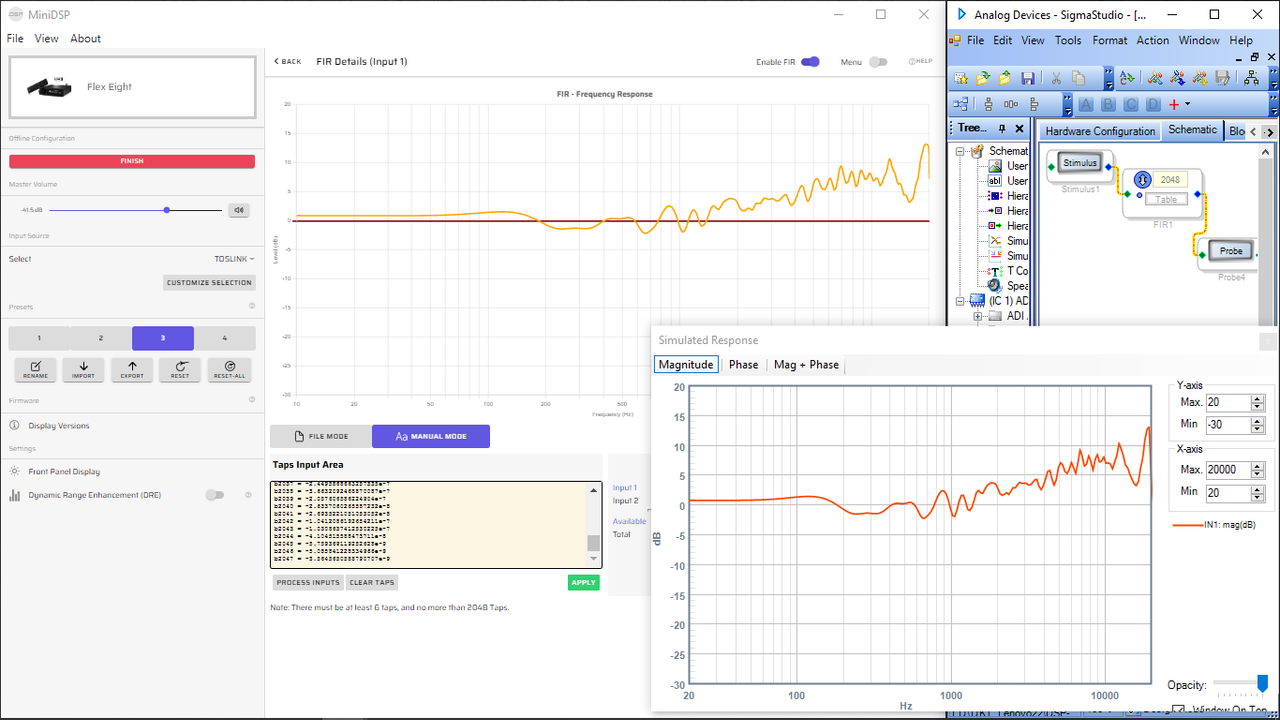Viewport: 1280px width, 720px height.
Task: Click the ABC rename icon in SigmaStudio toolbar
Action: coord(1127,78)
